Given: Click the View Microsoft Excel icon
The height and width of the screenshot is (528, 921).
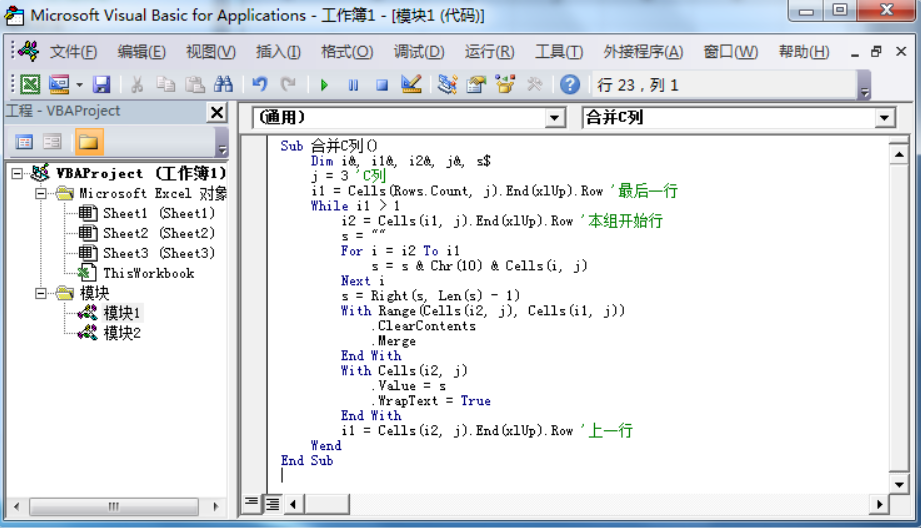Looking at the screenshot, I should pyautogui.click(x=30, y=85).
